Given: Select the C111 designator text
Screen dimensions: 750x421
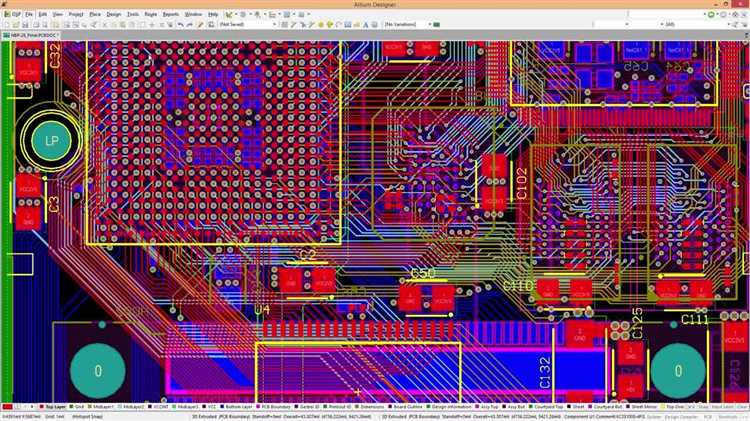Looking at the screenshot, I should click(695, 320).
